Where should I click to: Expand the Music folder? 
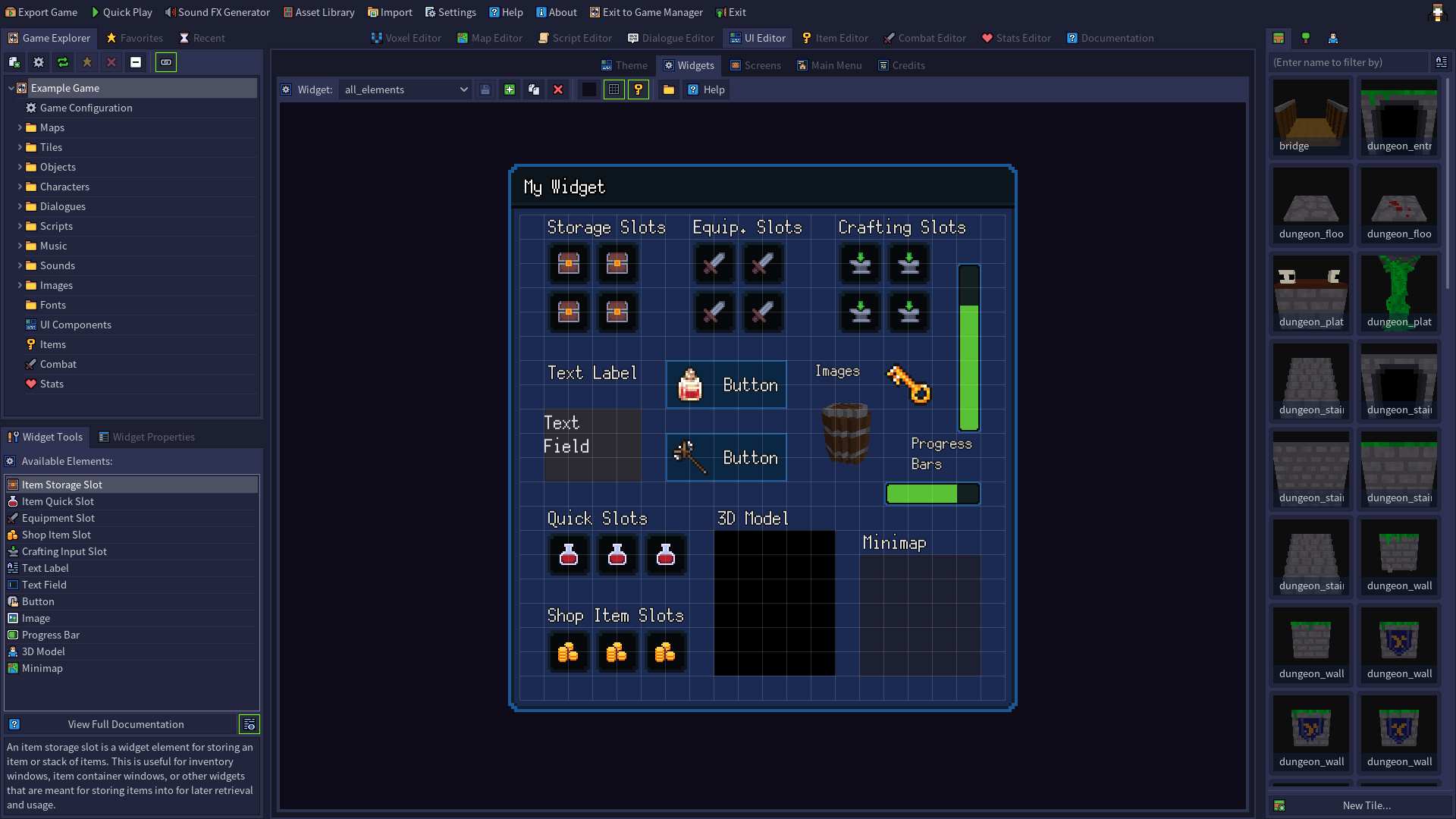[20, 246]
